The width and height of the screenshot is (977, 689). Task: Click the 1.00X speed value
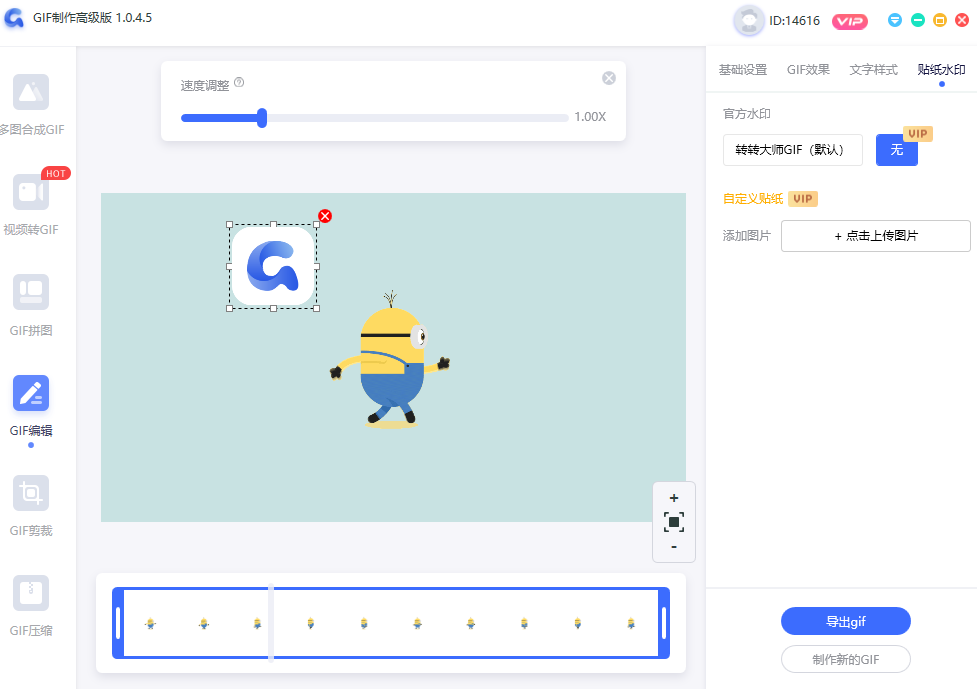[x=590, y=116]
